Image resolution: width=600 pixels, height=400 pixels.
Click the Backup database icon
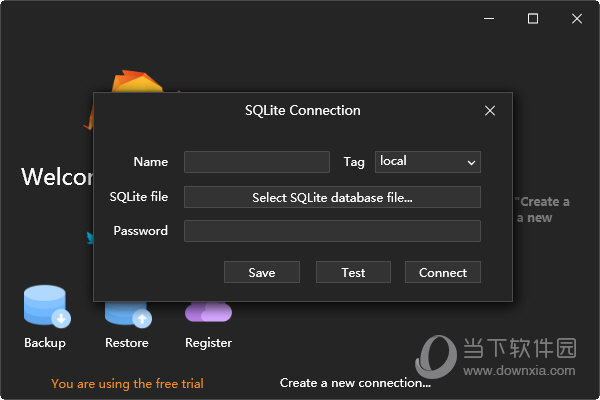47,306
